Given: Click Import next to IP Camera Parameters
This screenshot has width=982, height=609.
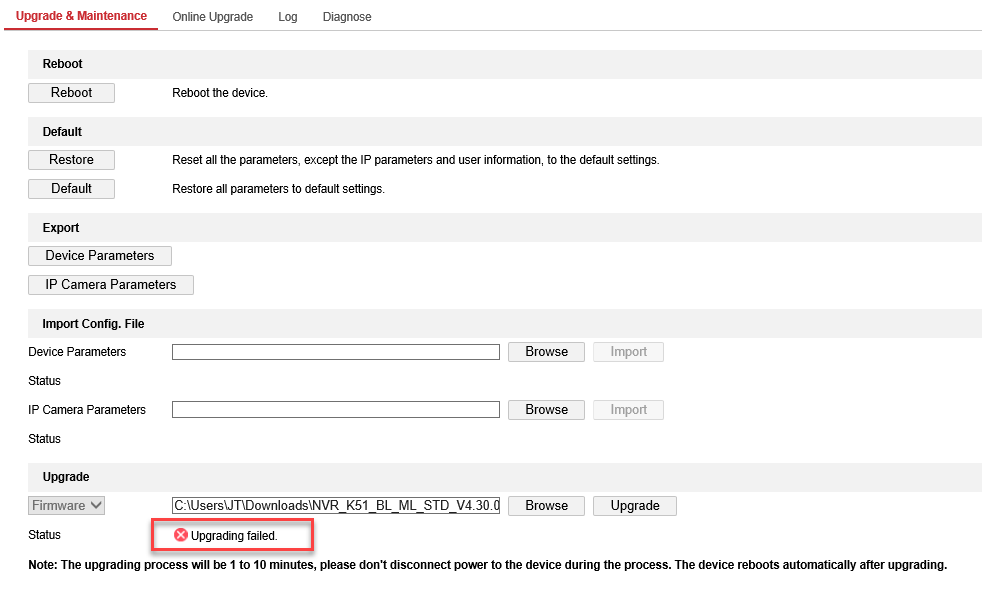Looking at the screenshot, I should pos(628,410).
